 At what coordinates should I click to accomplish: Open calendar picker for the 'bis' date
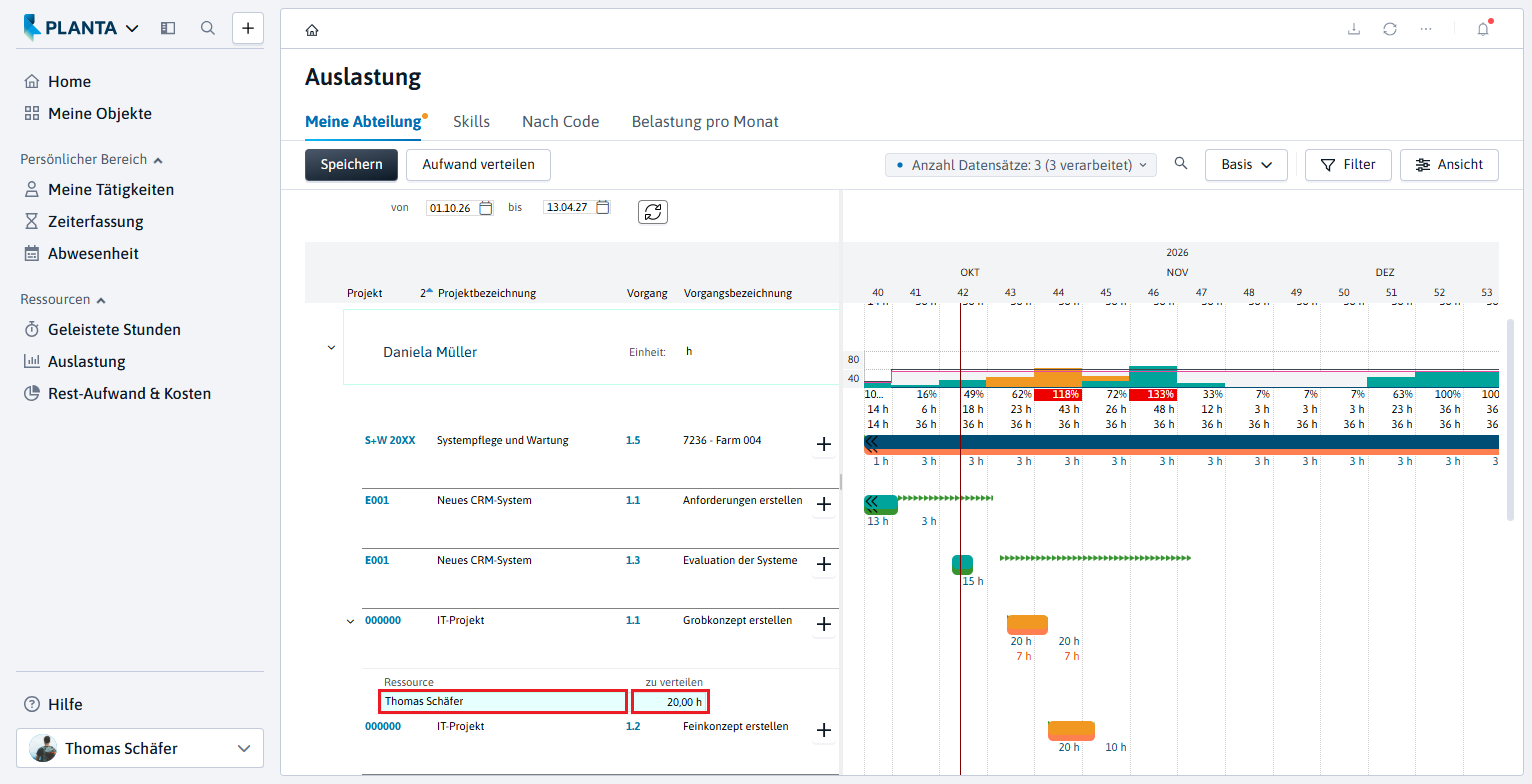(x=602, y=208)
